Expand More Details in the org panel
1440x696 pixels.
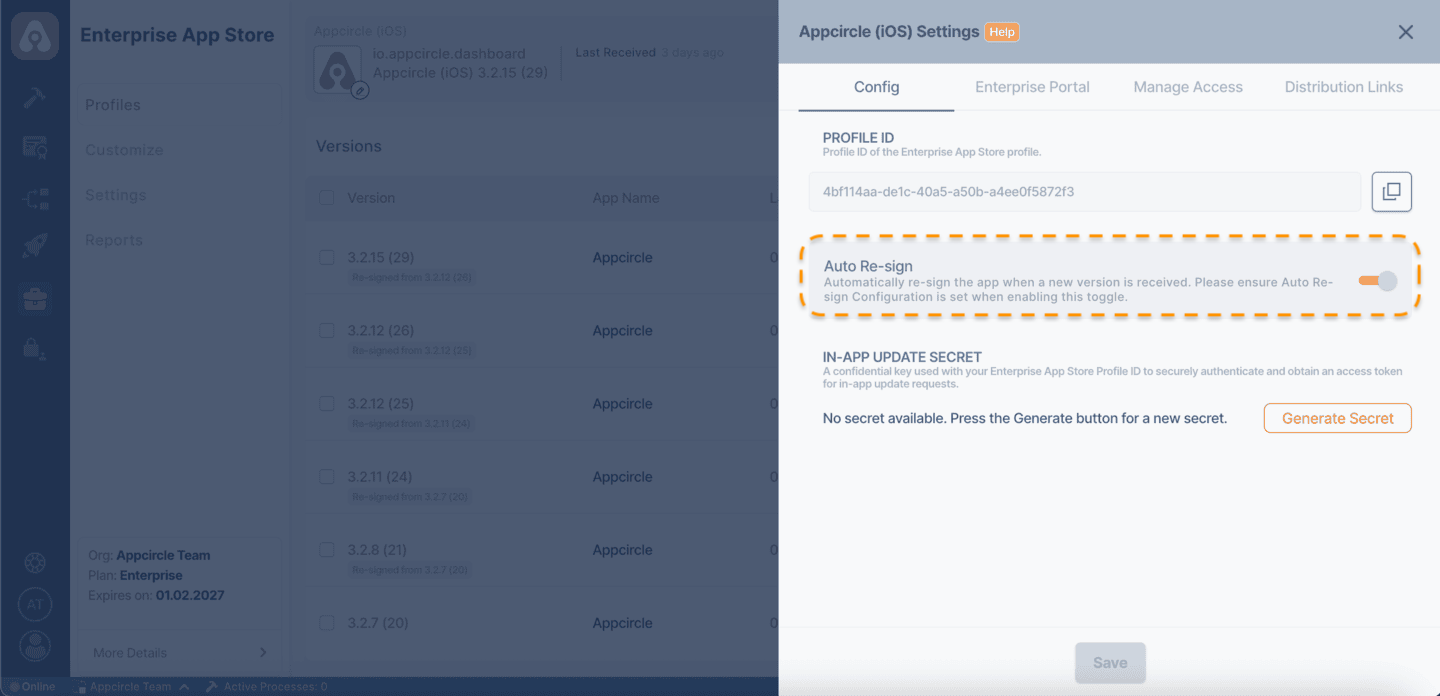click(179, 652)
